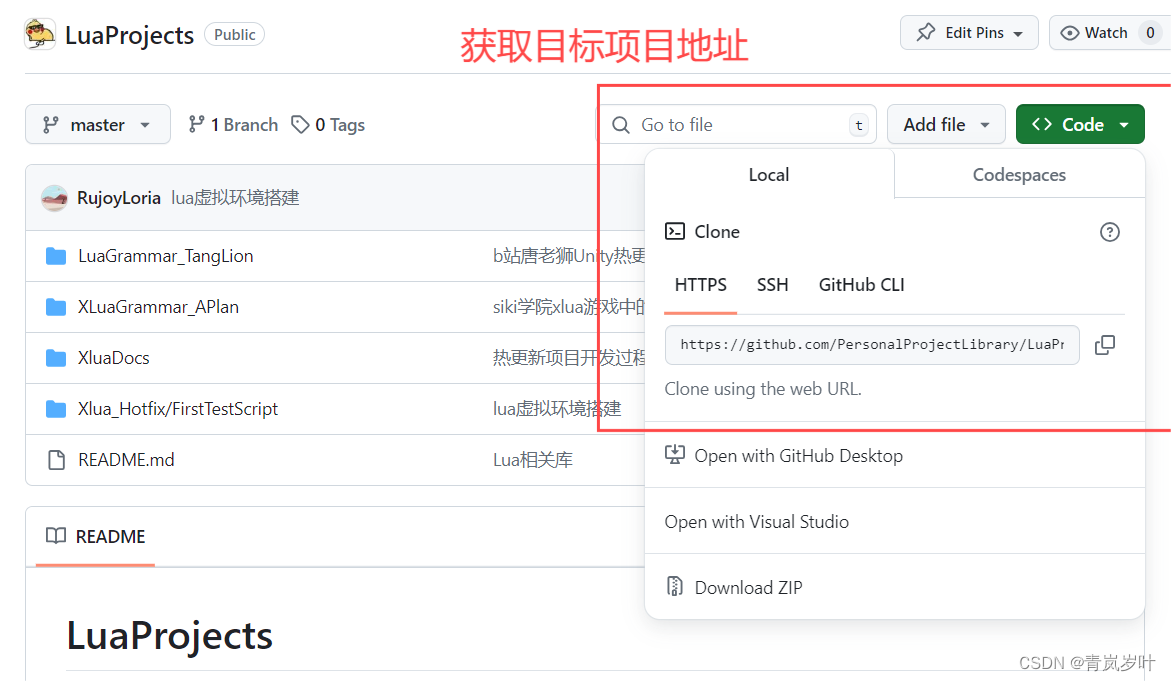Select the SSH clone tab

[773, 285]
